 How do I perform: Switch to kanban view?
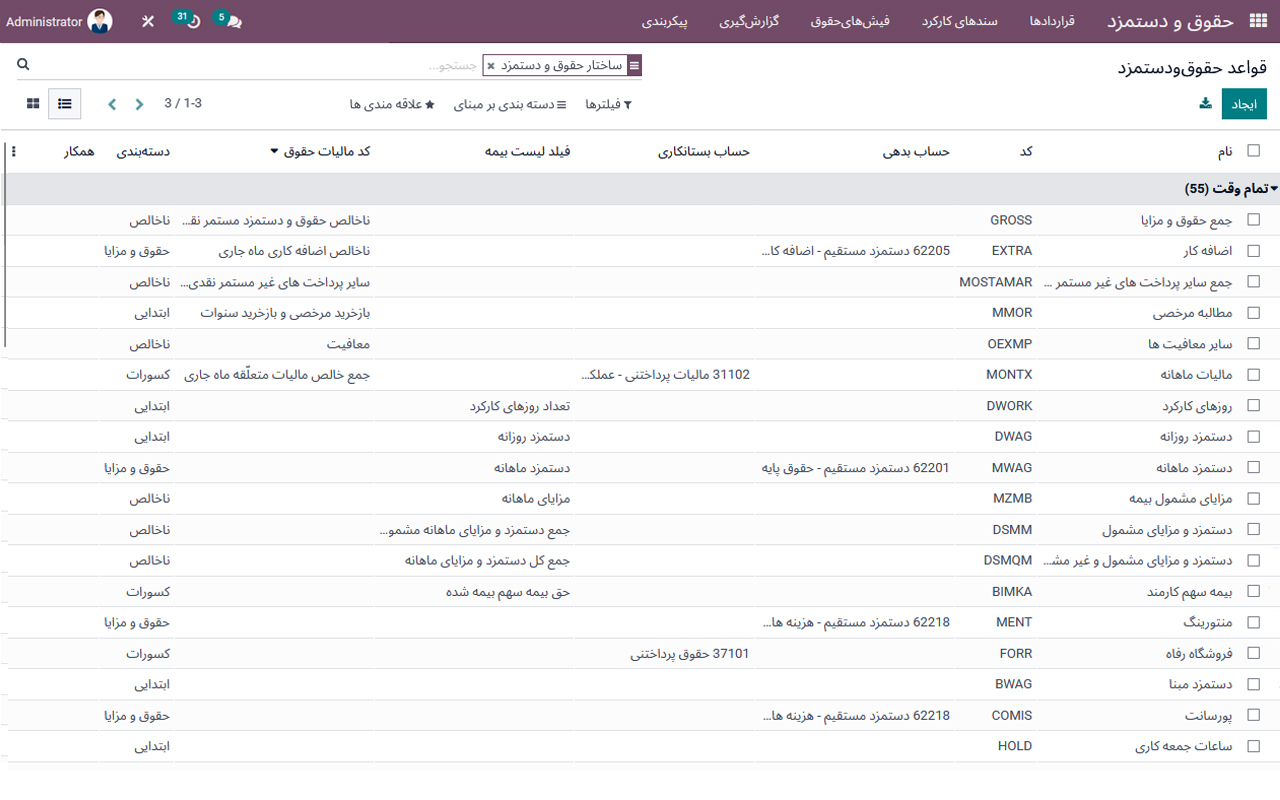point(33,103)
